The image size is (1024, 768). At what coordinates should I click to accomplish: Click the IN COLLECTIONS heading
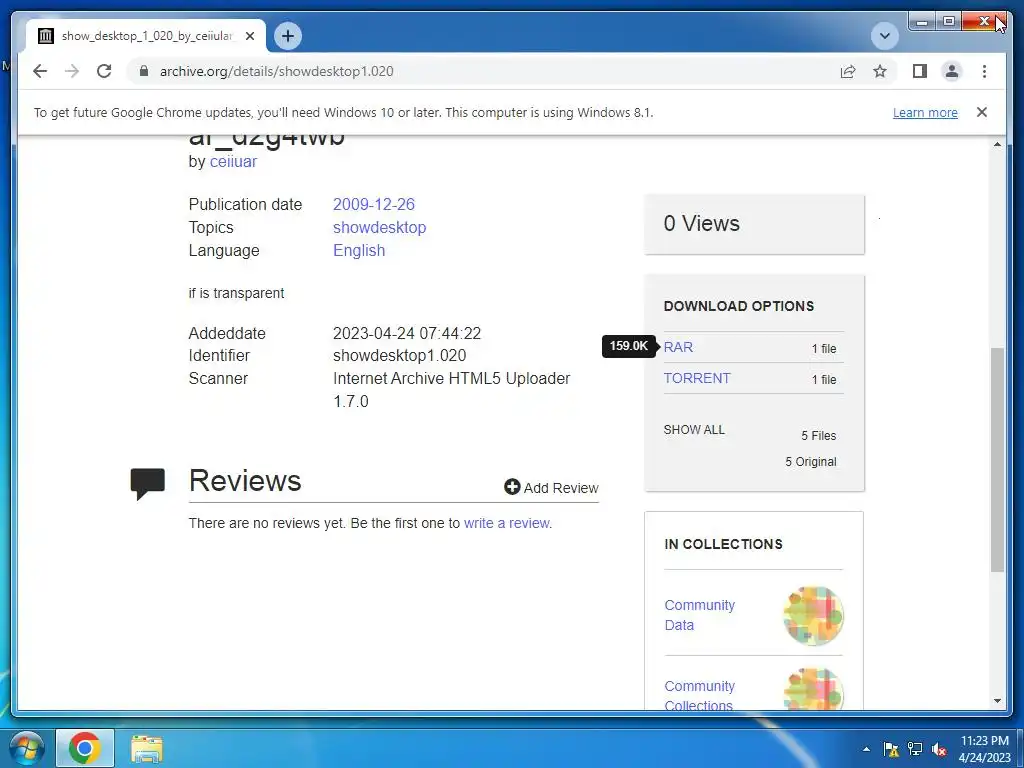pos(724,544)
